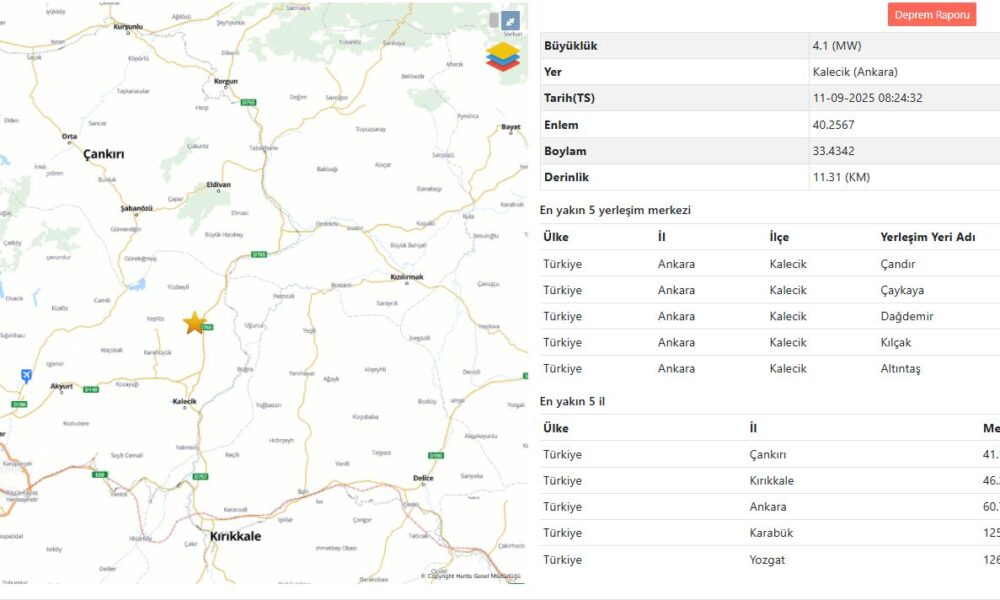Viewport: 1000px width, 600px height.
Task: Select the Çandır settlement row
Action: 770,264
